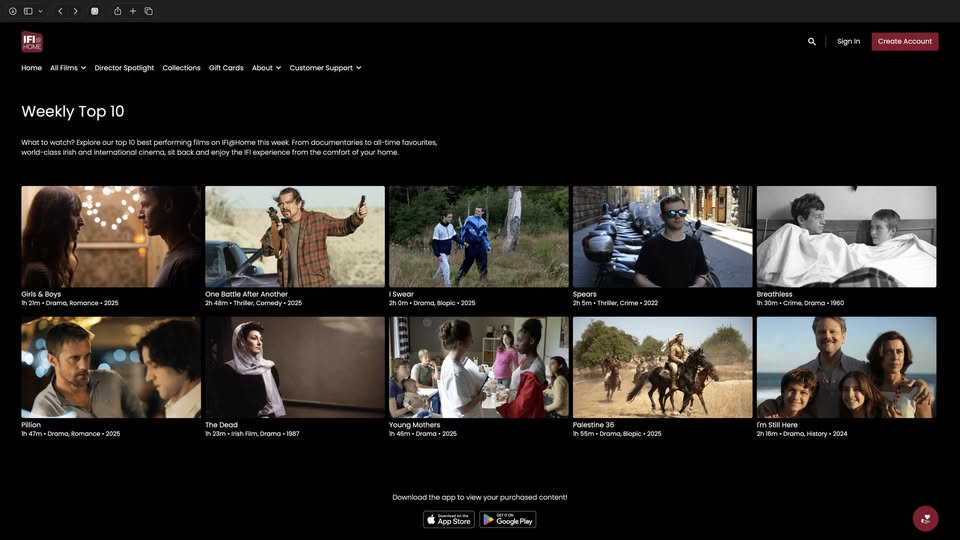Open Director Spotlight page
The width and height of the screenshot is (960, 540).
coord(124,68)
